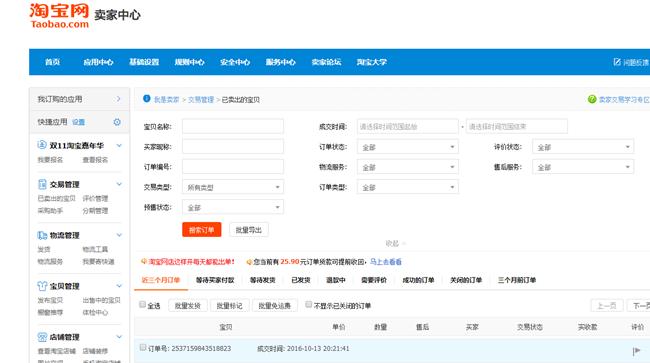Open the 交易类型 dropdown

[x=233, y=187]
